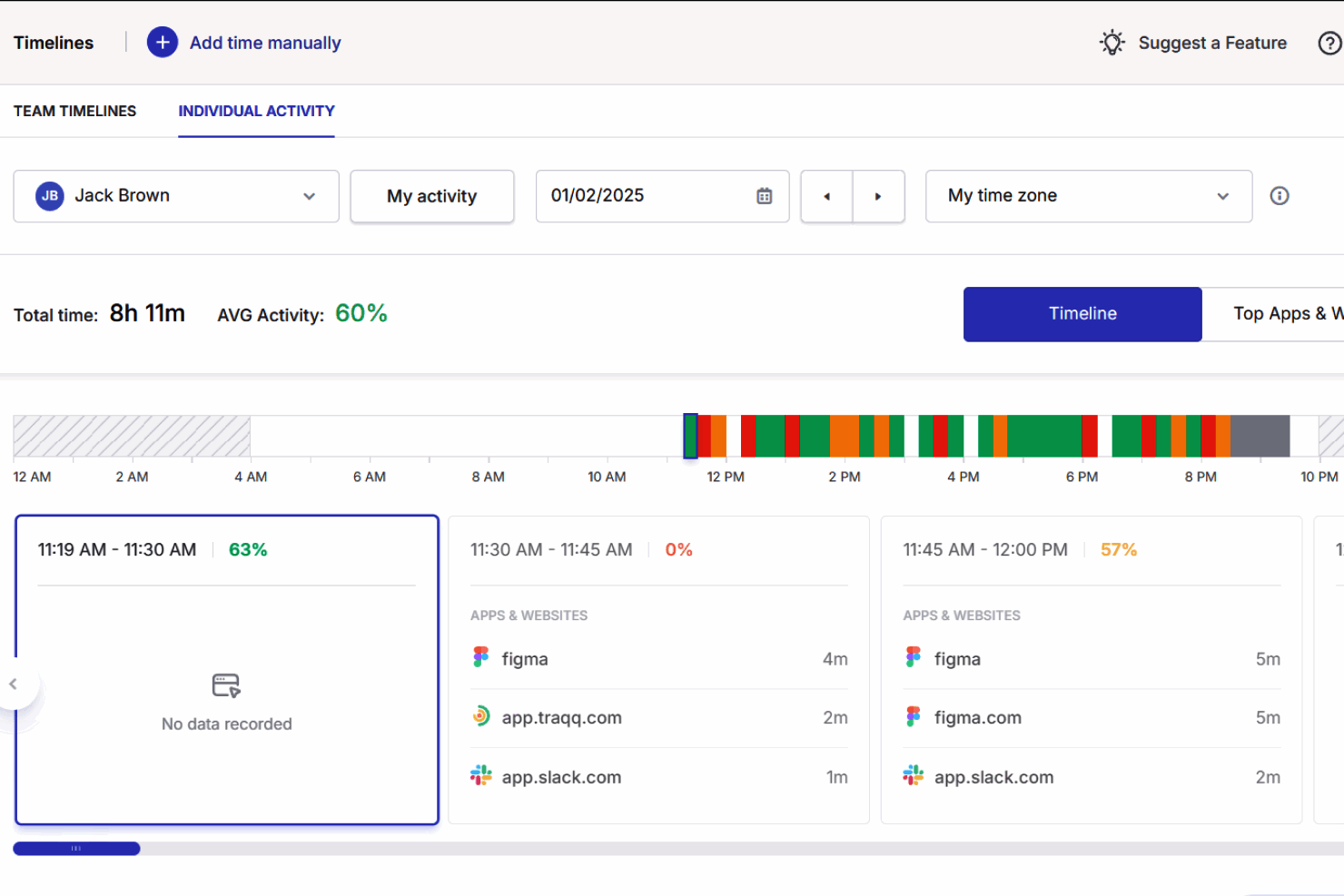Switch to Top Apps & Websites view
Image resolution: width=1344 pixels, height=896 pixels.
point(1280,314)
